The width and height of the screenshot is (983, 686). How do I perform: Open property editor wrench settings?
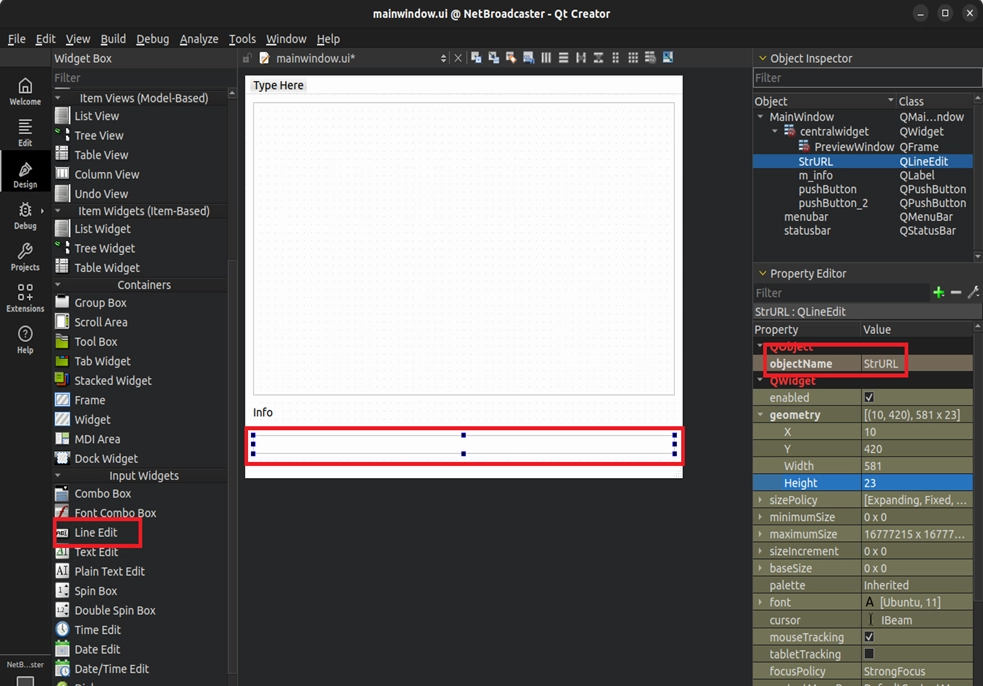(x=973, y=293)
